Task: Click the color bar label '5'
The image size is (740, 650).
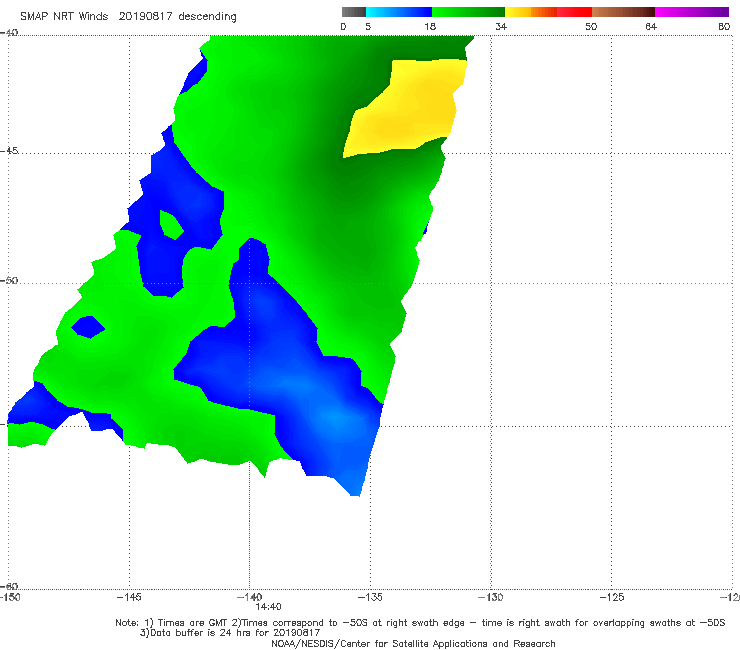Action: 368,27
